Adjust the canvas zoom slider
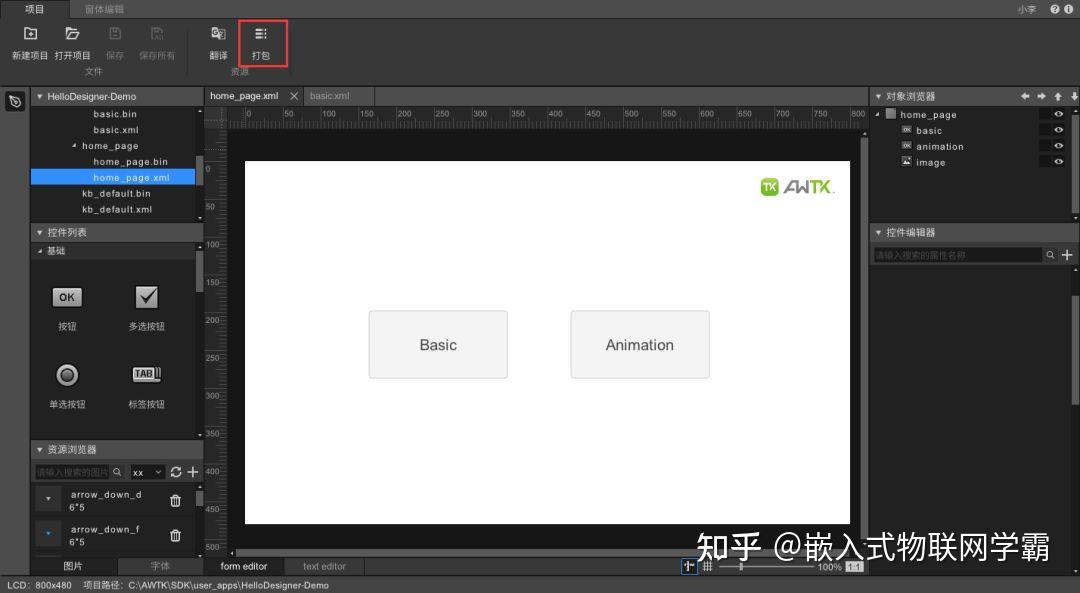The width and height of the screenshot is (1080, 593). coord(741,566)
